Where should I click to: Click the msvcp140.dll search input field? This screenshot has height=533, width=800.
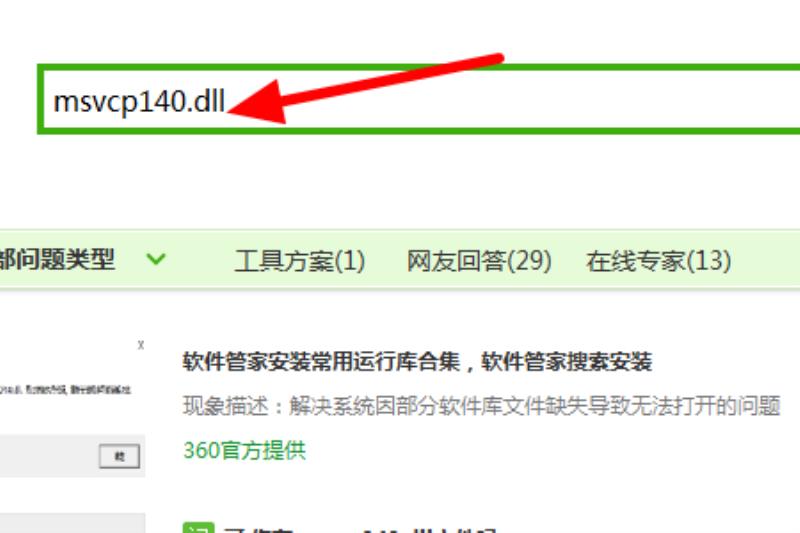click(x=418, y=99)
